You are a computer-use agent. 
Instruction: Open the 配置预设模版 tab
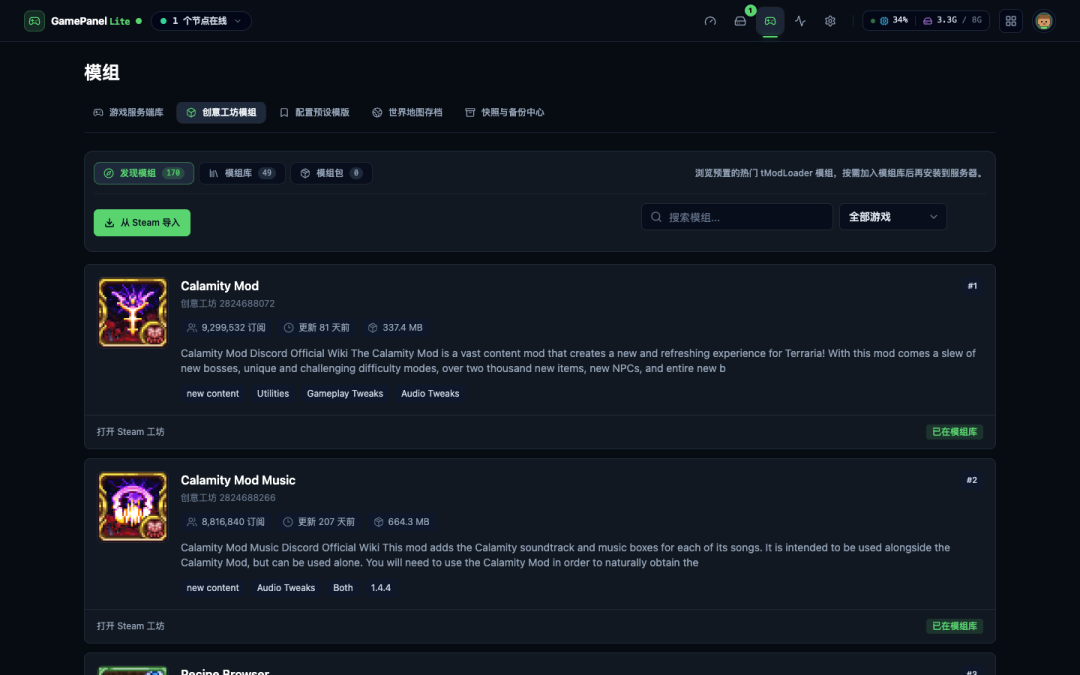click(x=314, y=112)
